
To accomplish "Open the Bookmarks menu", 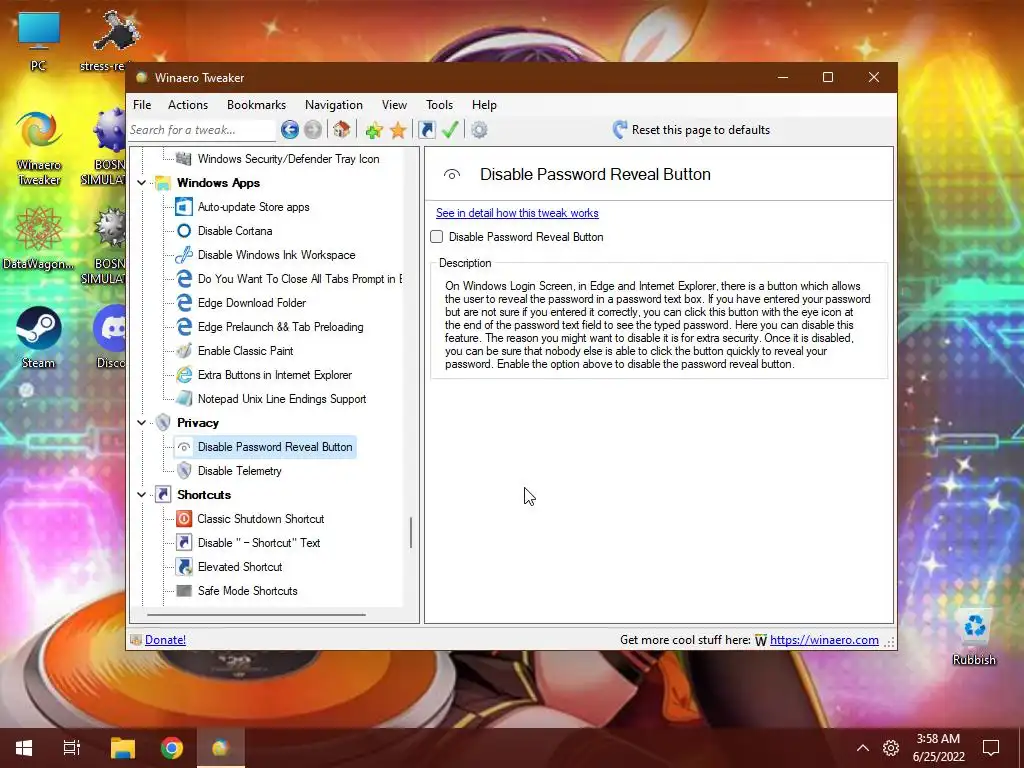I will pyautogui.click(x=257, y=105).
